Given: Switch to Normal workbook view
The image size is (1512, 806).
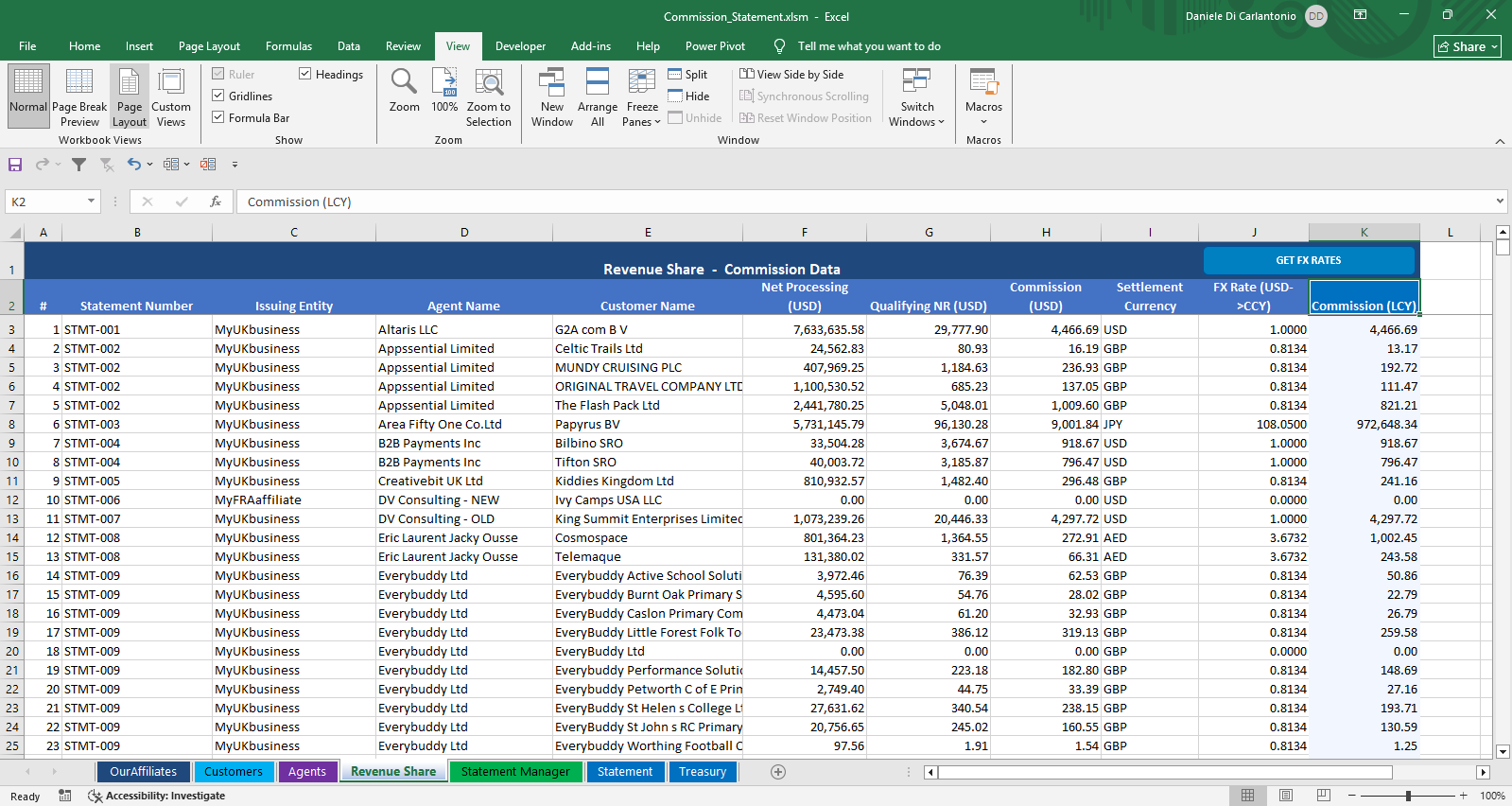Looking at the screenshot, I should [28, 96].
